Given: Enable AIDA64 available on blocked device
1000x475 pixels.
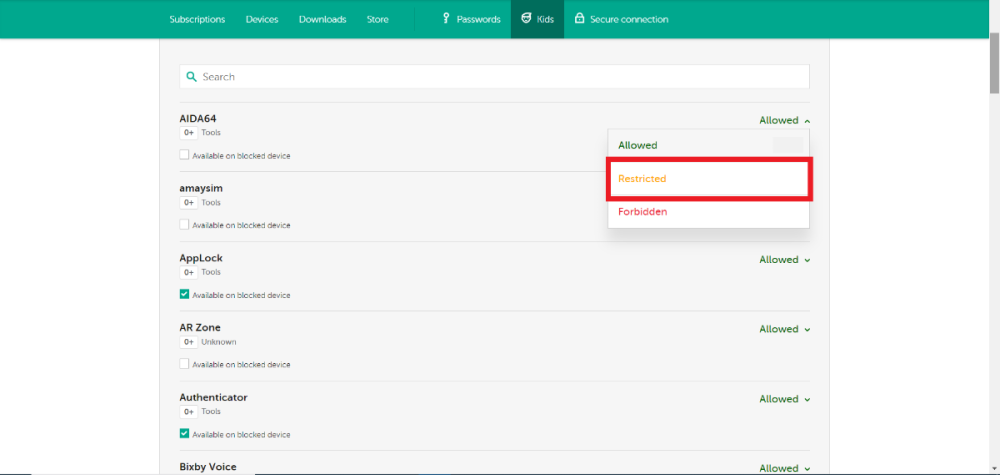Looking at the screenshot, I should pyautogui.click(x=184, y=155).
